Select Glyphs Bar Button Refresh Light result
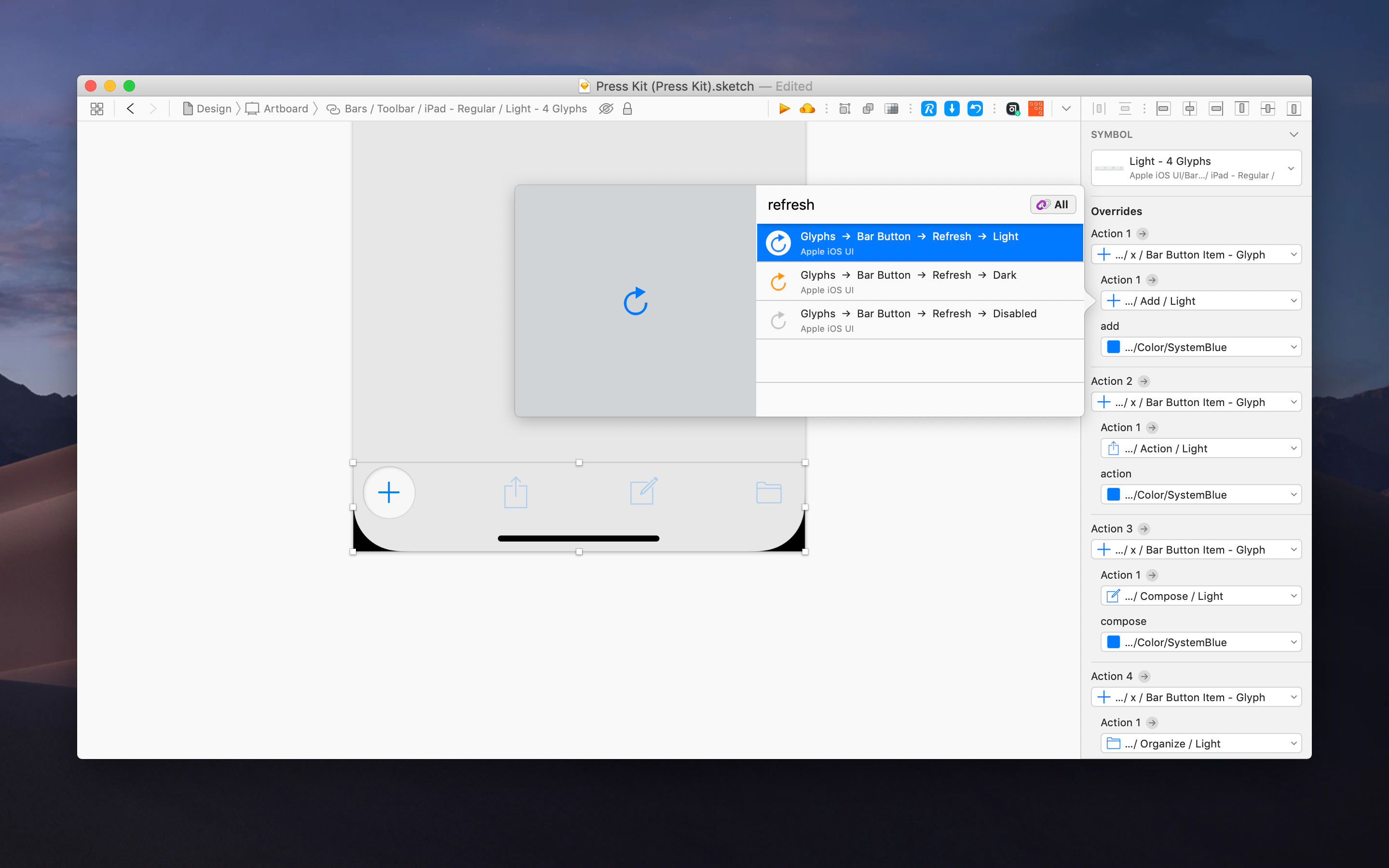1389x868 pixels. tap(920, 243)
